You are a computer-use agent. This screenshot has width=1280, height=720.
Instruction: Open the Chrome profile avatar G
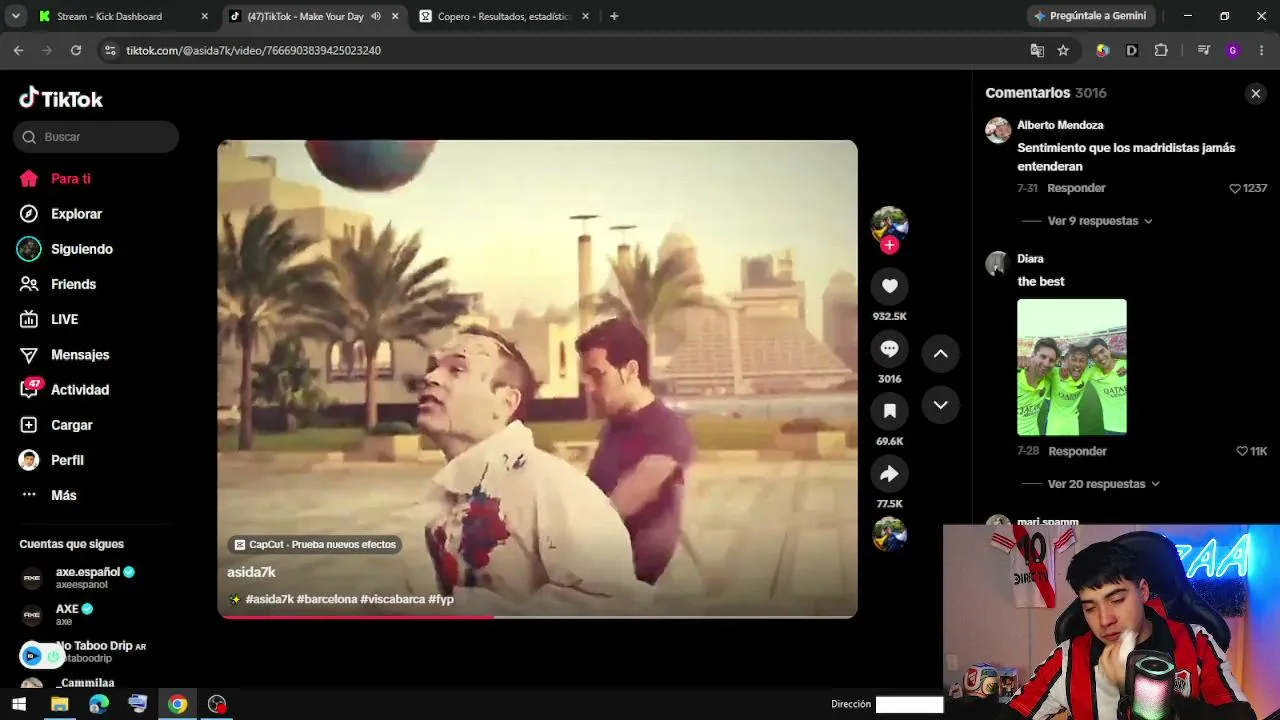(x=1232, y=50)
